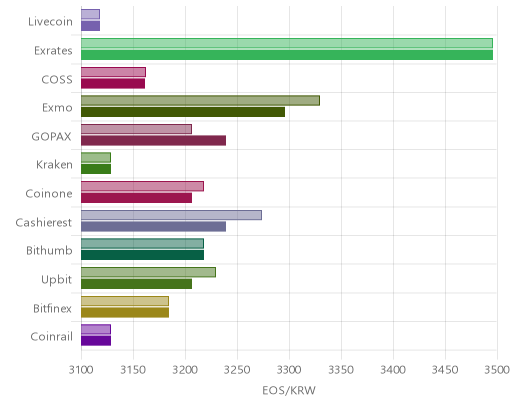Viewport: 512px width, 408px height.
Task: Select the GOPAX dark maroon bar
Action: tap(154, 141)
